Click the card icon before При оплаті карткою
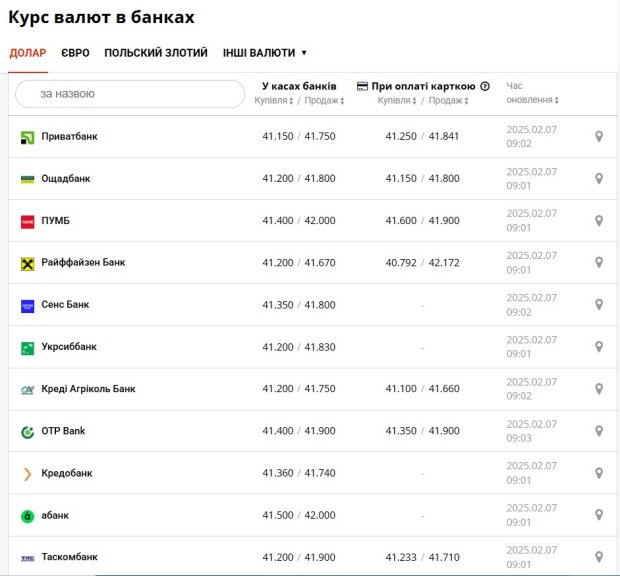620x576 pixels. [x=362, y=86]
